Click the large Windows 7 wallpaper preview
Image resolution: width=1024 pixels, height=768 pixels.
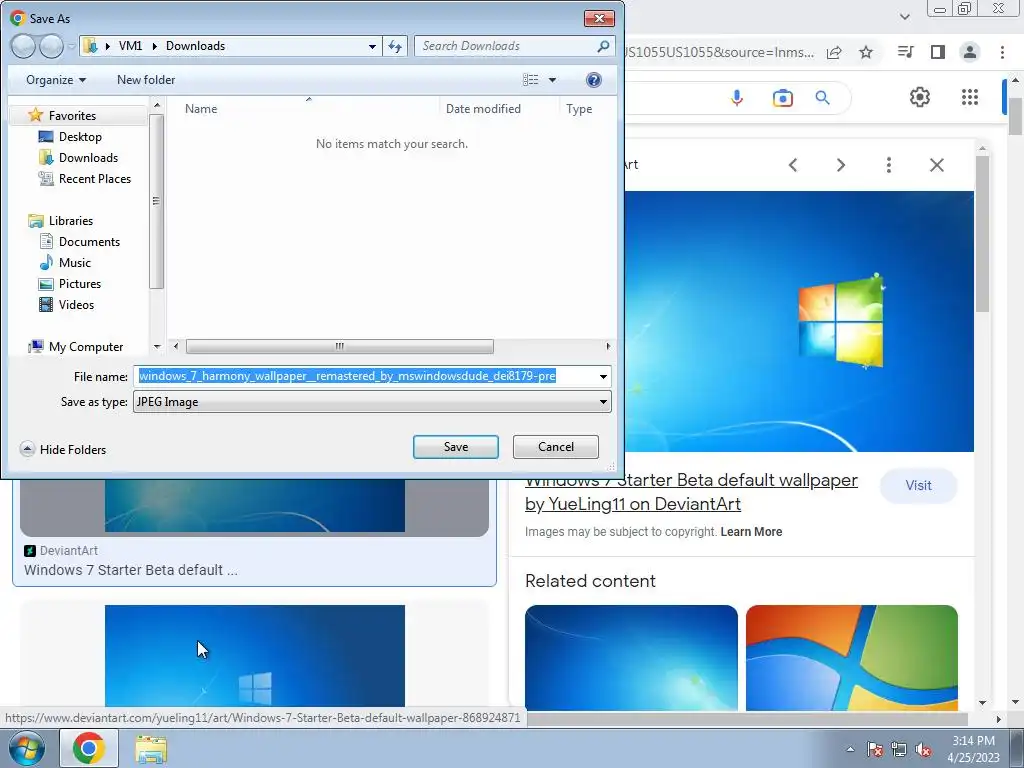(799, 321)
